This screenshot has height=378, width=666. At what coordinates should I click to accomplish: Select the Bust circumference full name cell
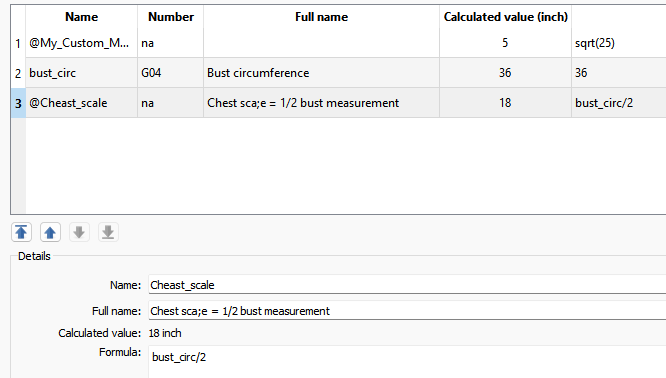[x=322, y=73]
